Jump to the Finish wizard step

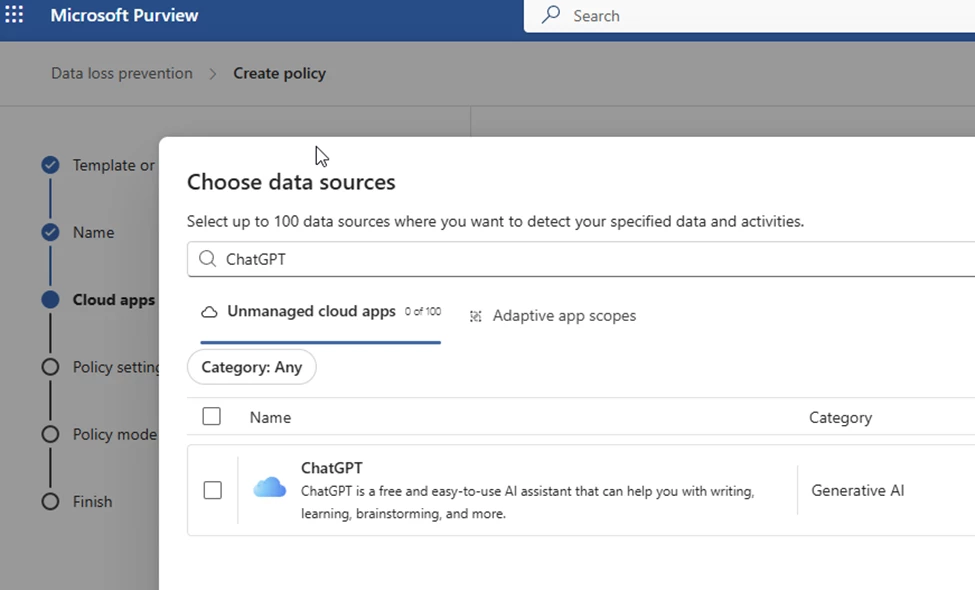click(x=92, y=502)
